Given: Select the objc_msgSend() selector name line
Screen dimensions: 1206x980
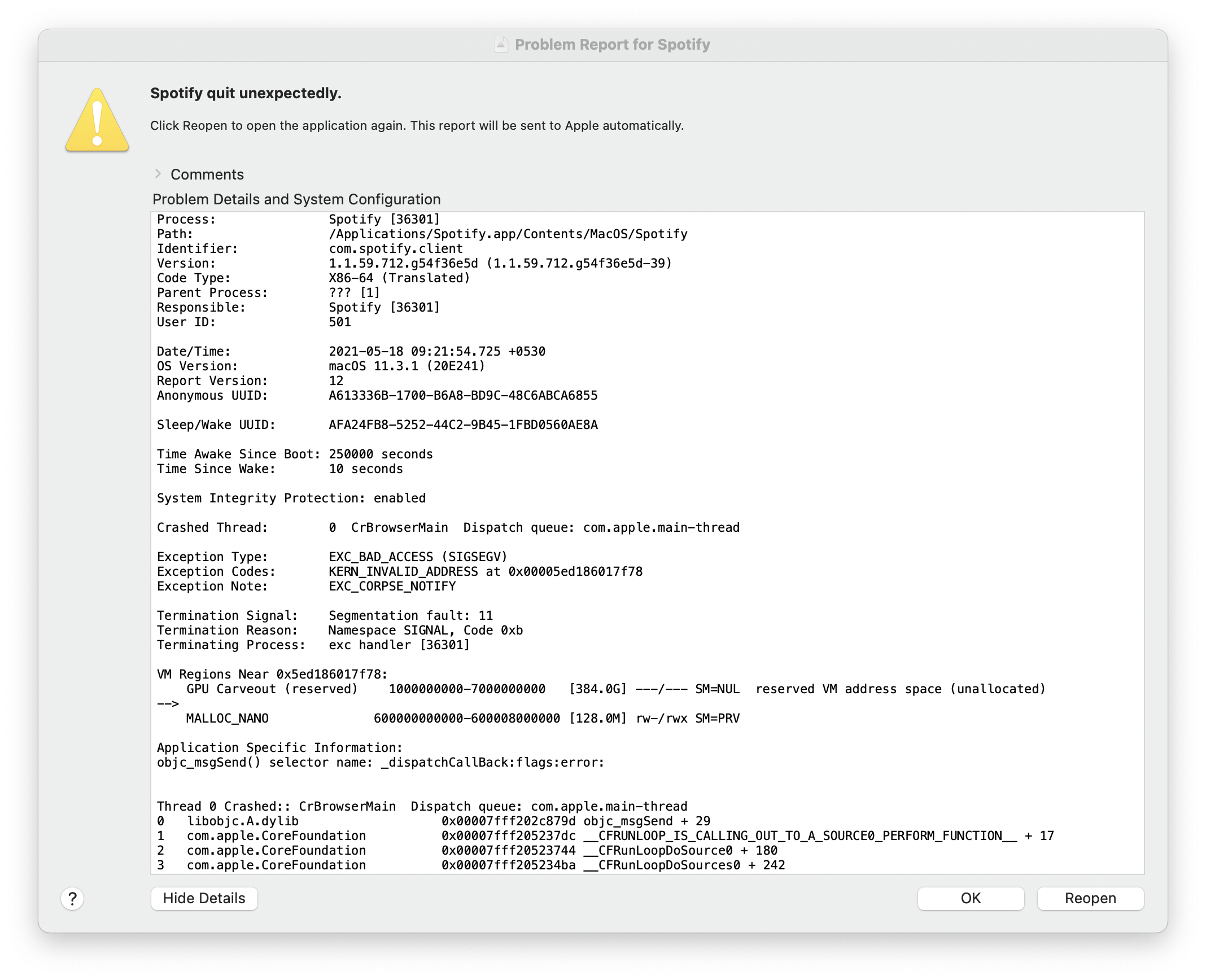Looking at the screenshot, I should (381, 762).
